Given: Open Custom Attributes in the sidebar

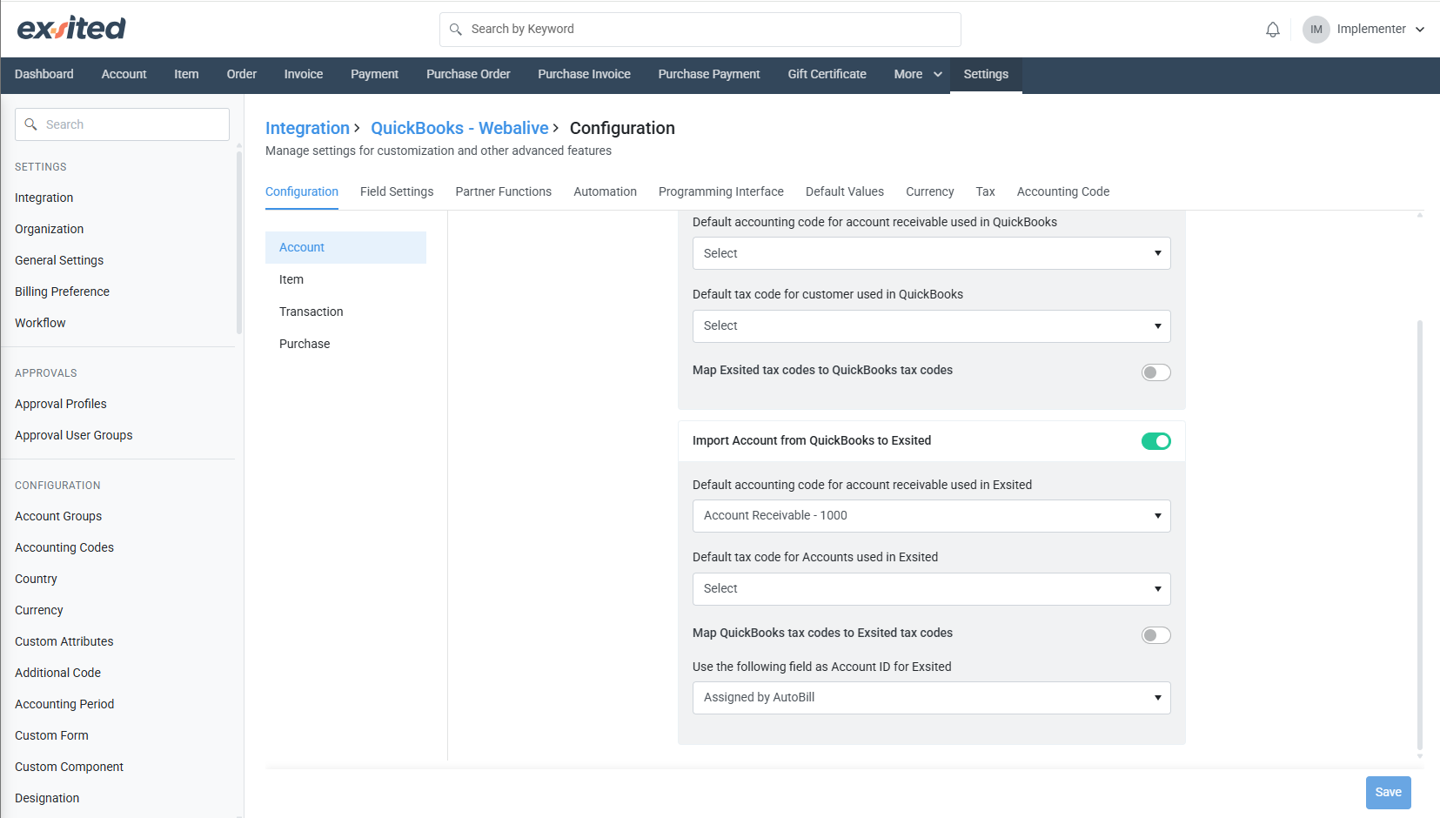Looking at the screenshot, I should tap(64, 642).
